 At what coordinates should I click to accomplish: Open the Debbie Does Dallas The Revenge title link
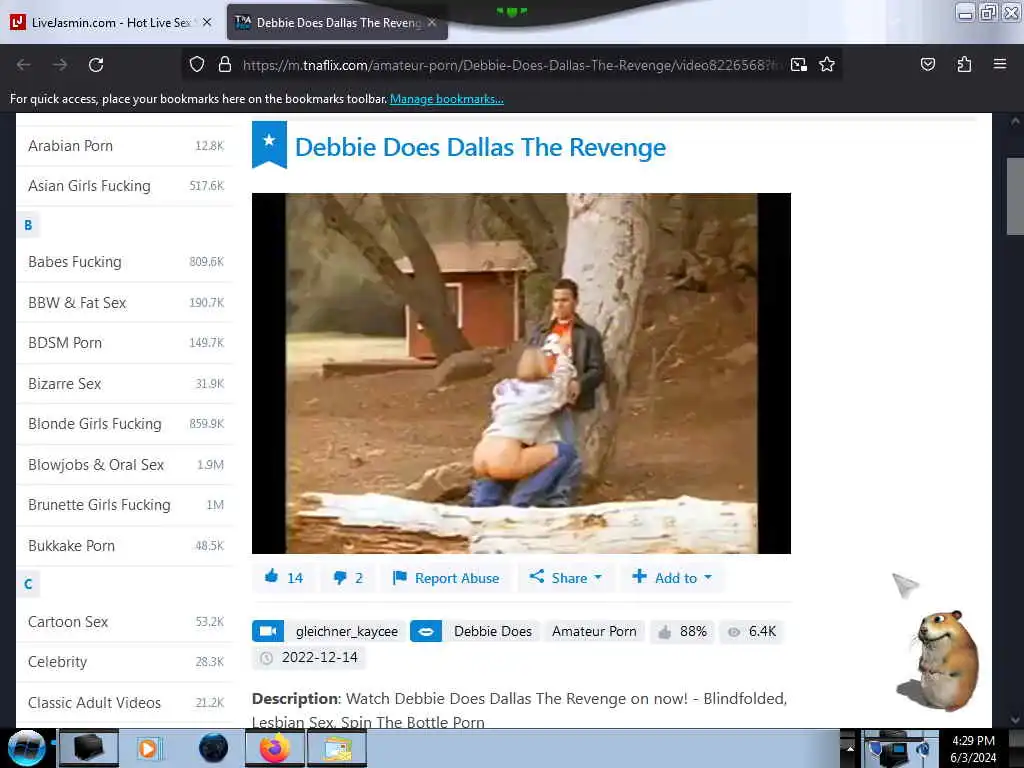tap(481, 147)
